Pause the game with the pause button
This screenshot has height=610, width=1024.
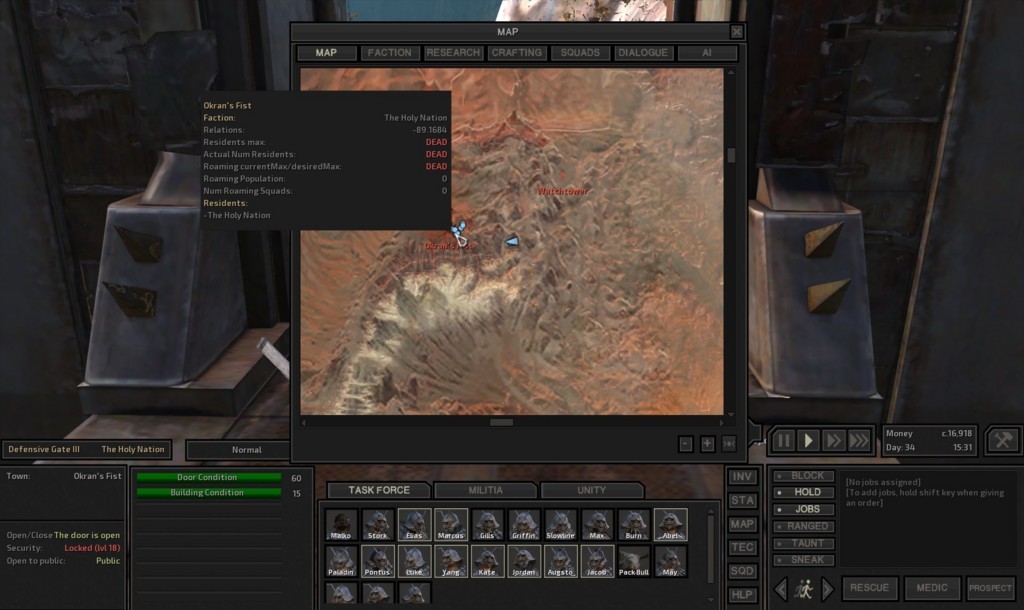pos(783,441)
